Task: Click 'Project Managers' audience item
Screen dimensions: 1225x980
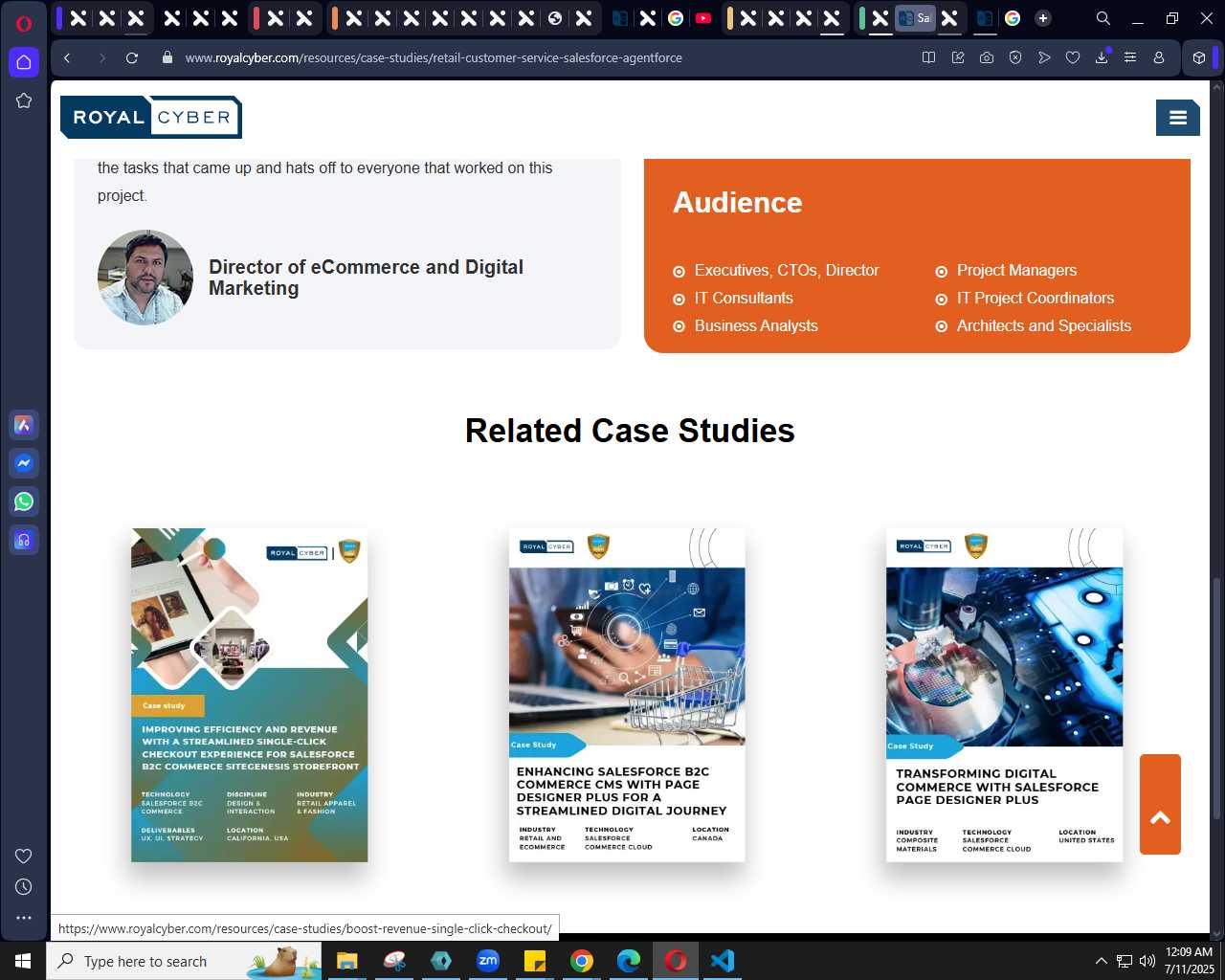Action: click(x=1016, y=270)
